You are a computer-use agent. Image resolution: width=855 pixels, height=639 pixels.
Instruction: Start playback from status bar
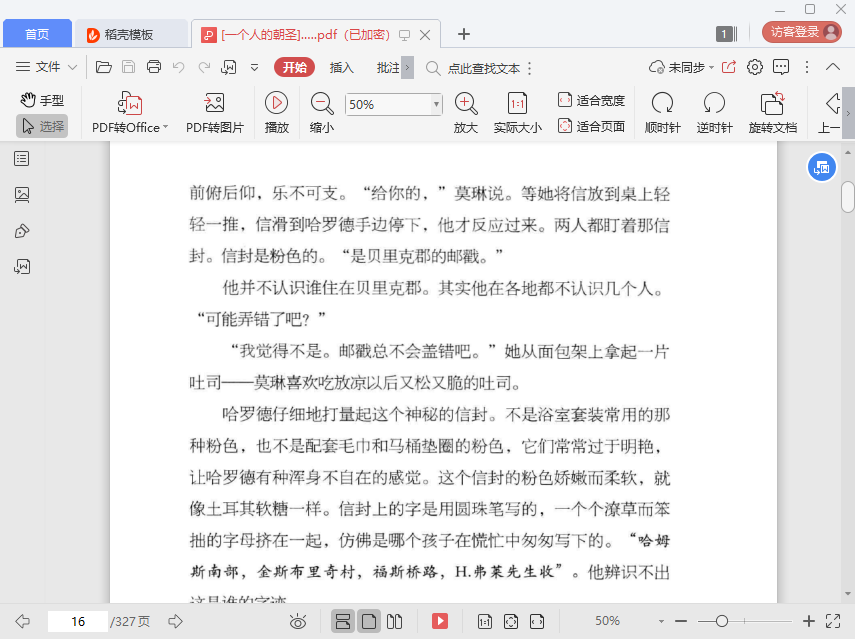click(x=439, y=621)
